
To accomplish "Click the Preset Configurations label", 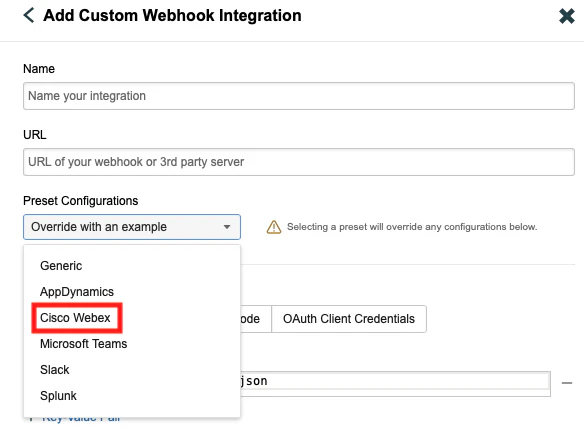I will (x=80, y=201).
